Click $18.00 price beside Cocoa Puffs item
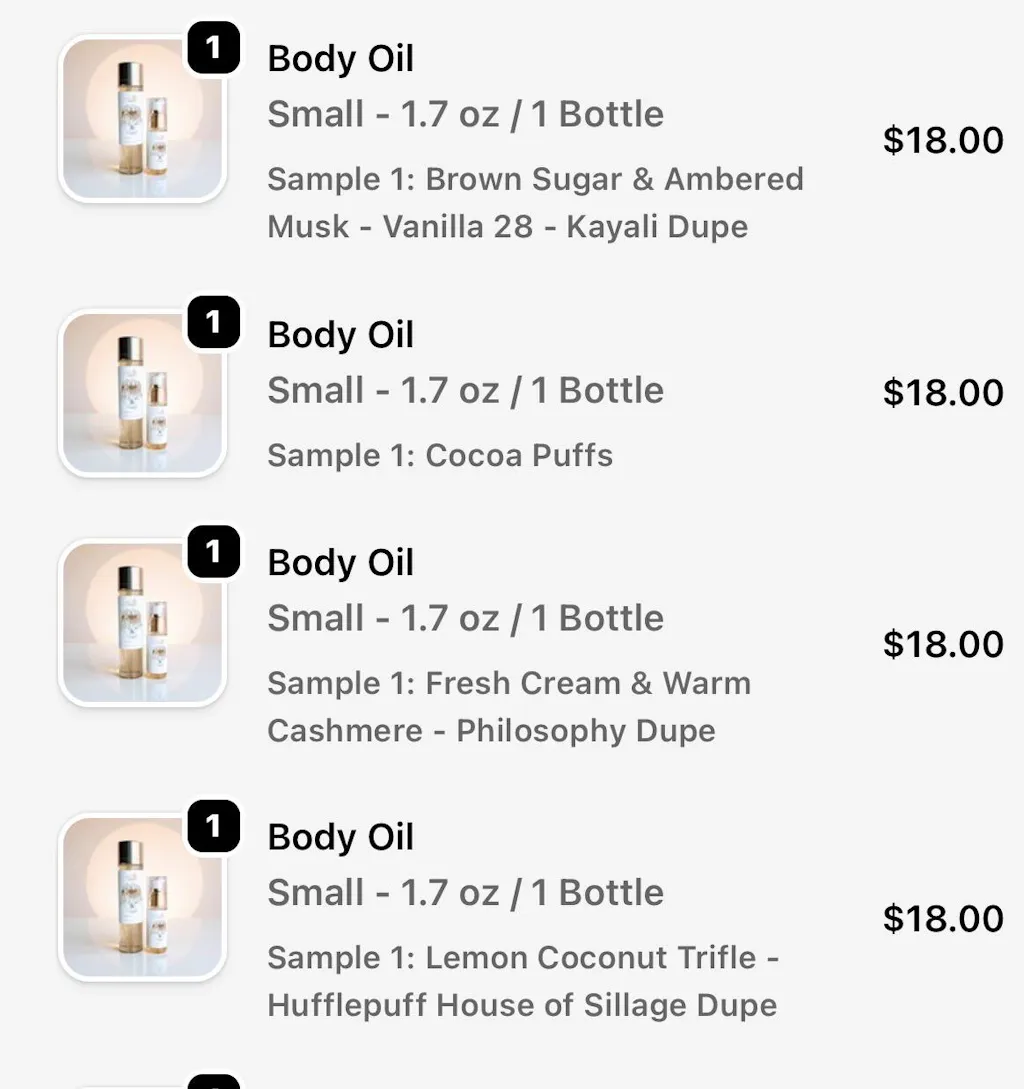 click(942, 393)
